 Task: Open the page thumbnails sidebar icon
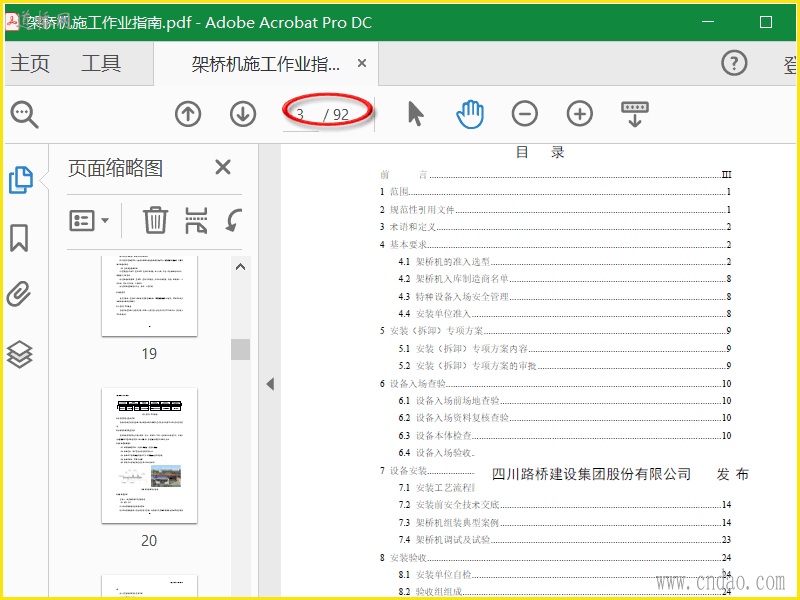click(21, 180)
